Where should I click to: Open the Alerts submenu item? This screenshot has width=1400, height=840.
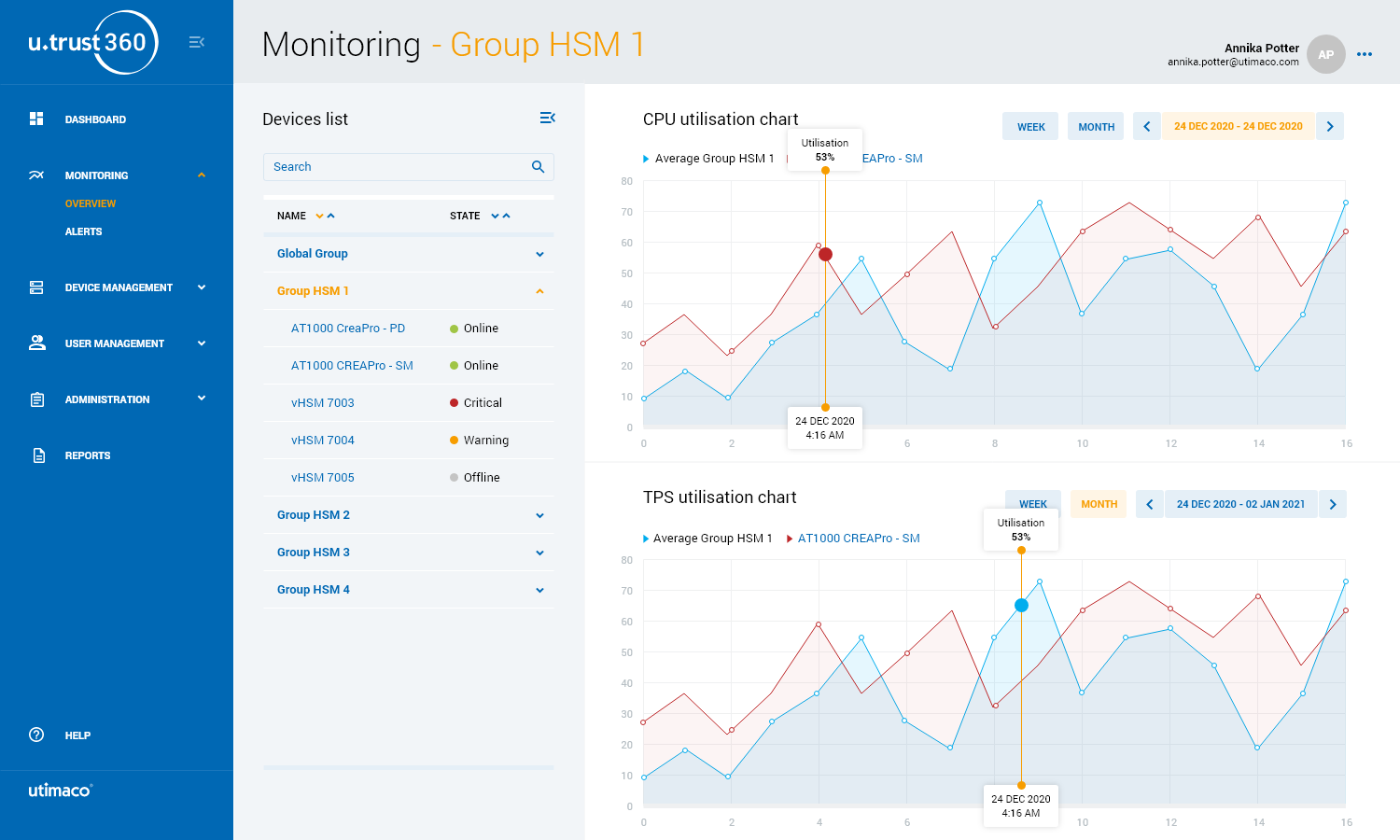click(x=83, y=231)
